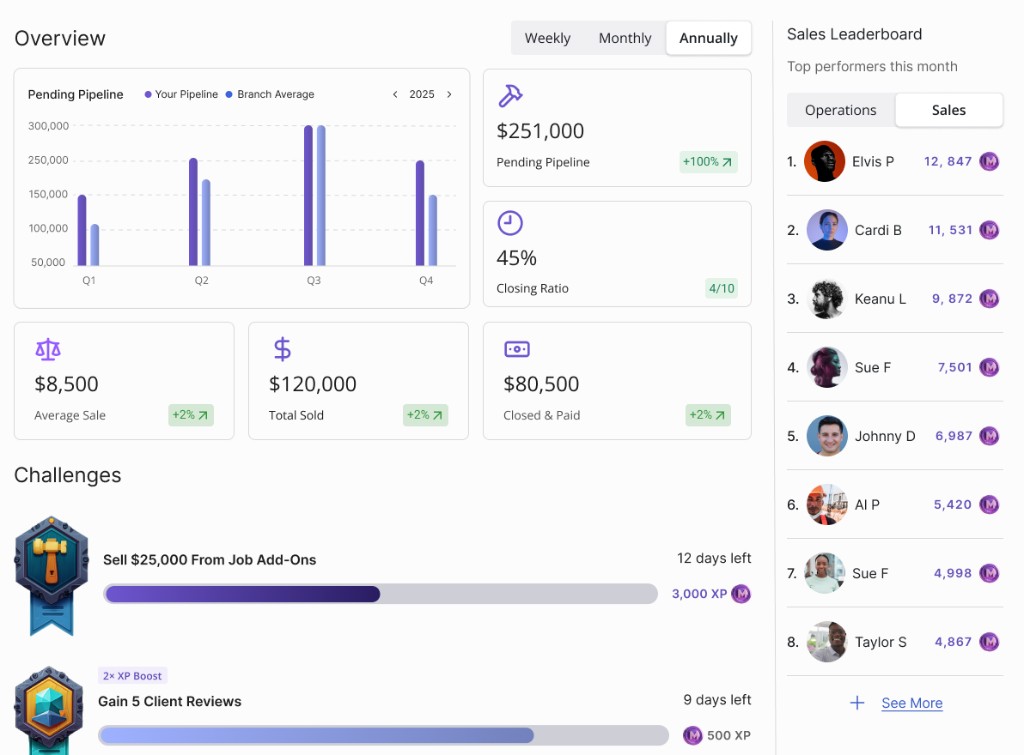Open Cardi B's profile picture
Image resolution: width=1024 pixels, height=755 pixels.
pos(827,230)
